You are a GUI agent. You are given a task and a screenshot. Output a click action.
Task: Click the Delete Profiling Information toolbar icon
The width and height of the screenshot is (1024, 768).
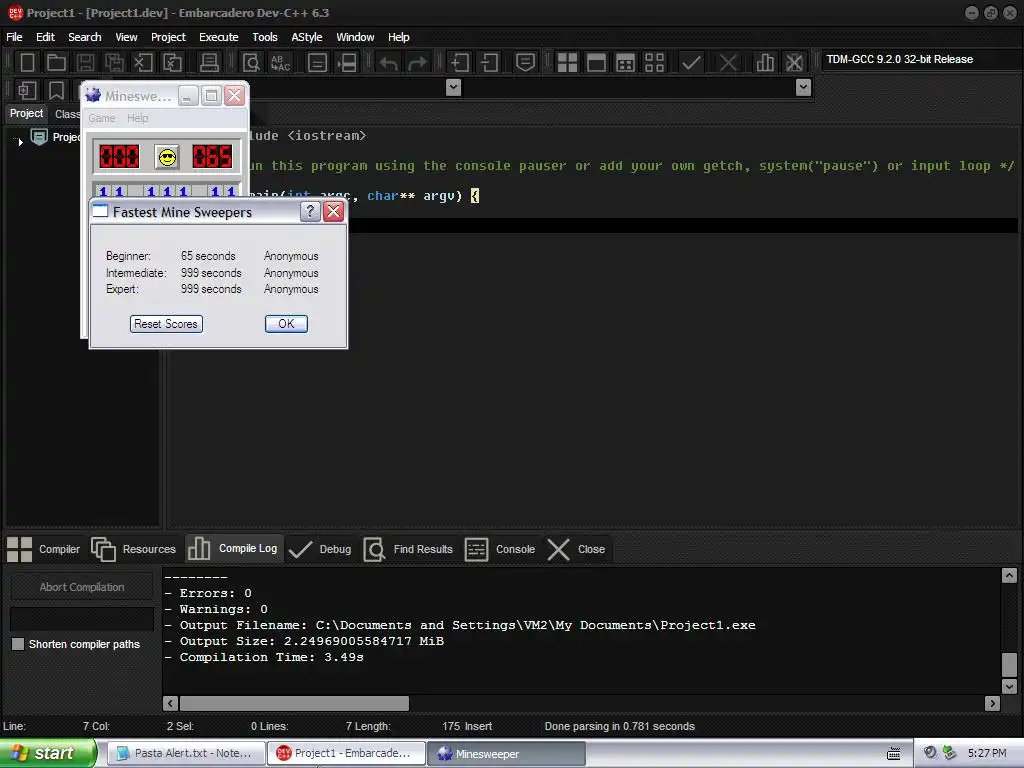tap(794, 63)
